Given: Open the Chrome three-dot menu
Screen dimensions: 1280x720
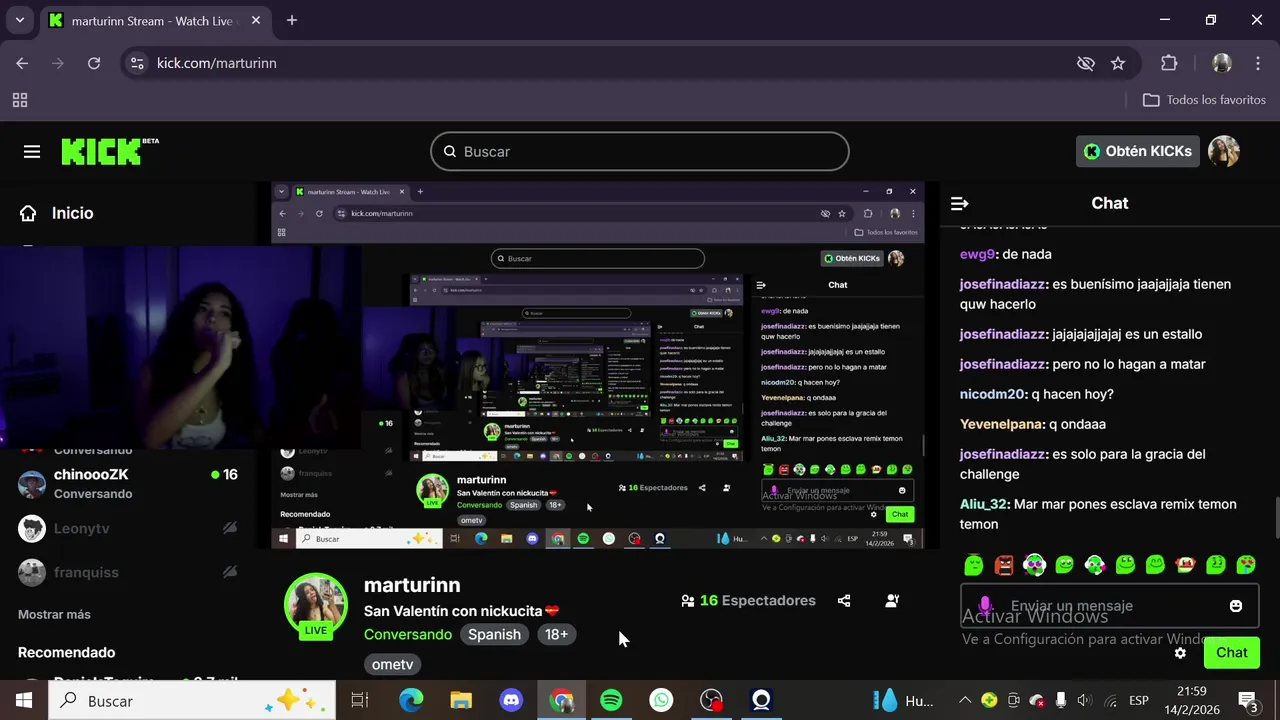Looking at the screenshot, I should [x=1257, y=63].
